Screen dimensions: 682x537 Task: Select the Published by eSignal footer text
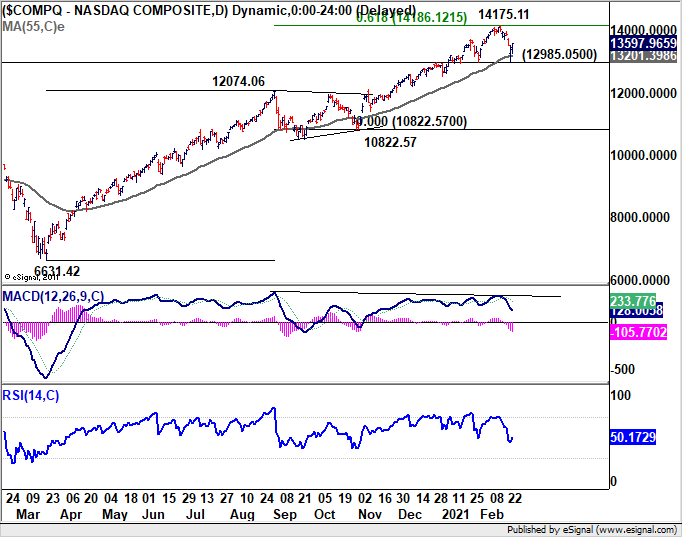click(x=592, y=530)
